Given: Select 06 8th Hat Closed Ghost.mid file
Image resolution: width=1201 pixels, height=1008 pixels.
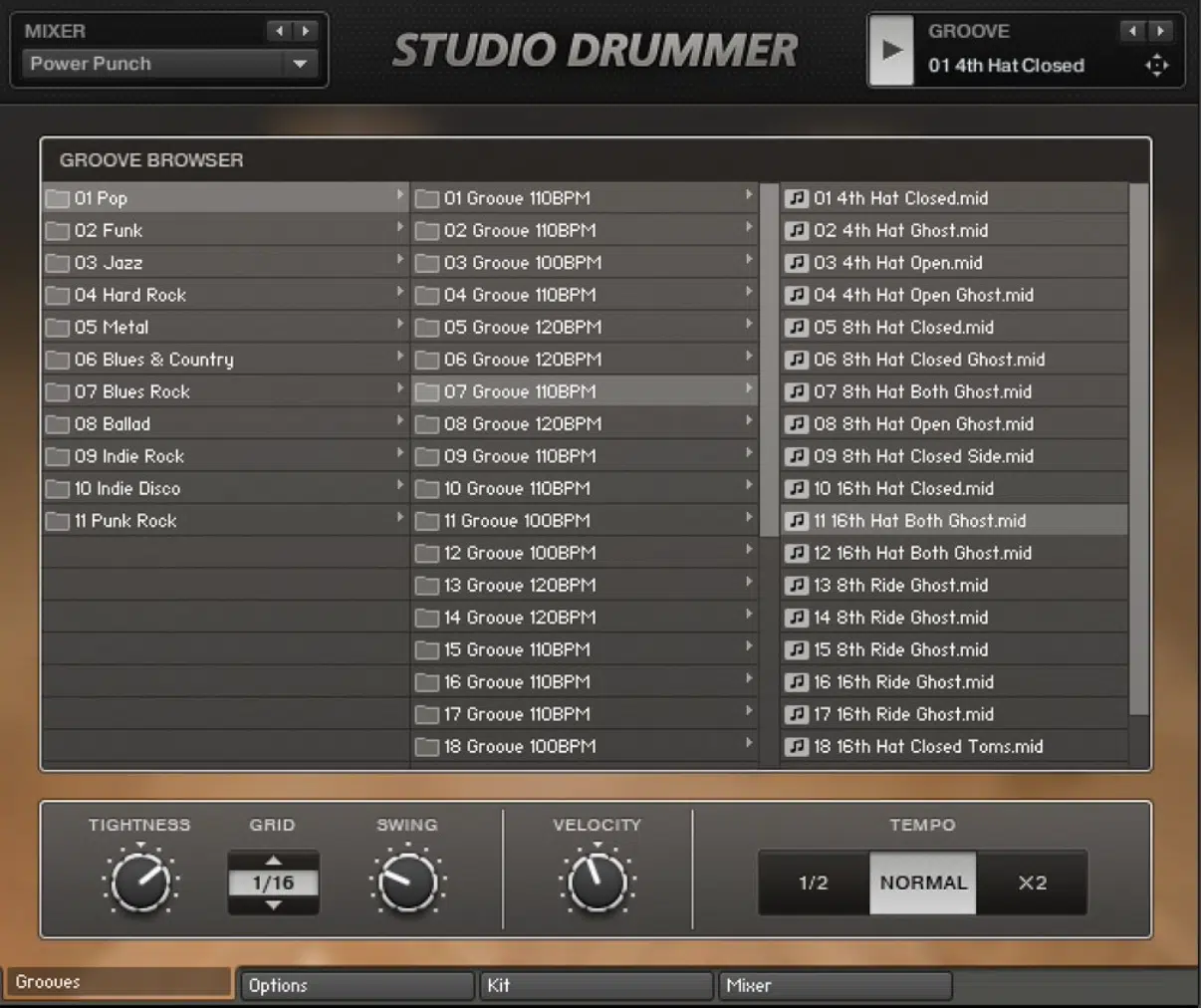Looking at the screenshot, I should pos(955,360).
